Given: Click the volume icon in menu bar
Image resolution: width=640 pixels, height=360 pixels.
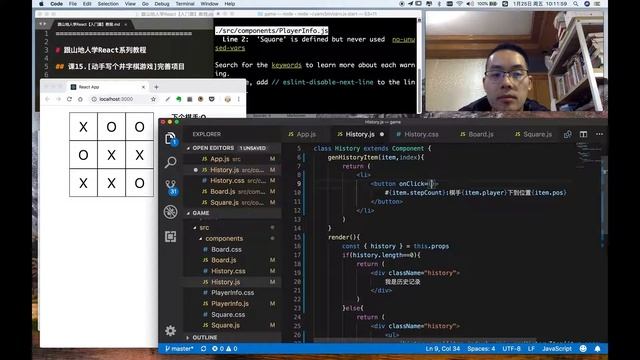Looking at the screenshot, I should point(470,4).
